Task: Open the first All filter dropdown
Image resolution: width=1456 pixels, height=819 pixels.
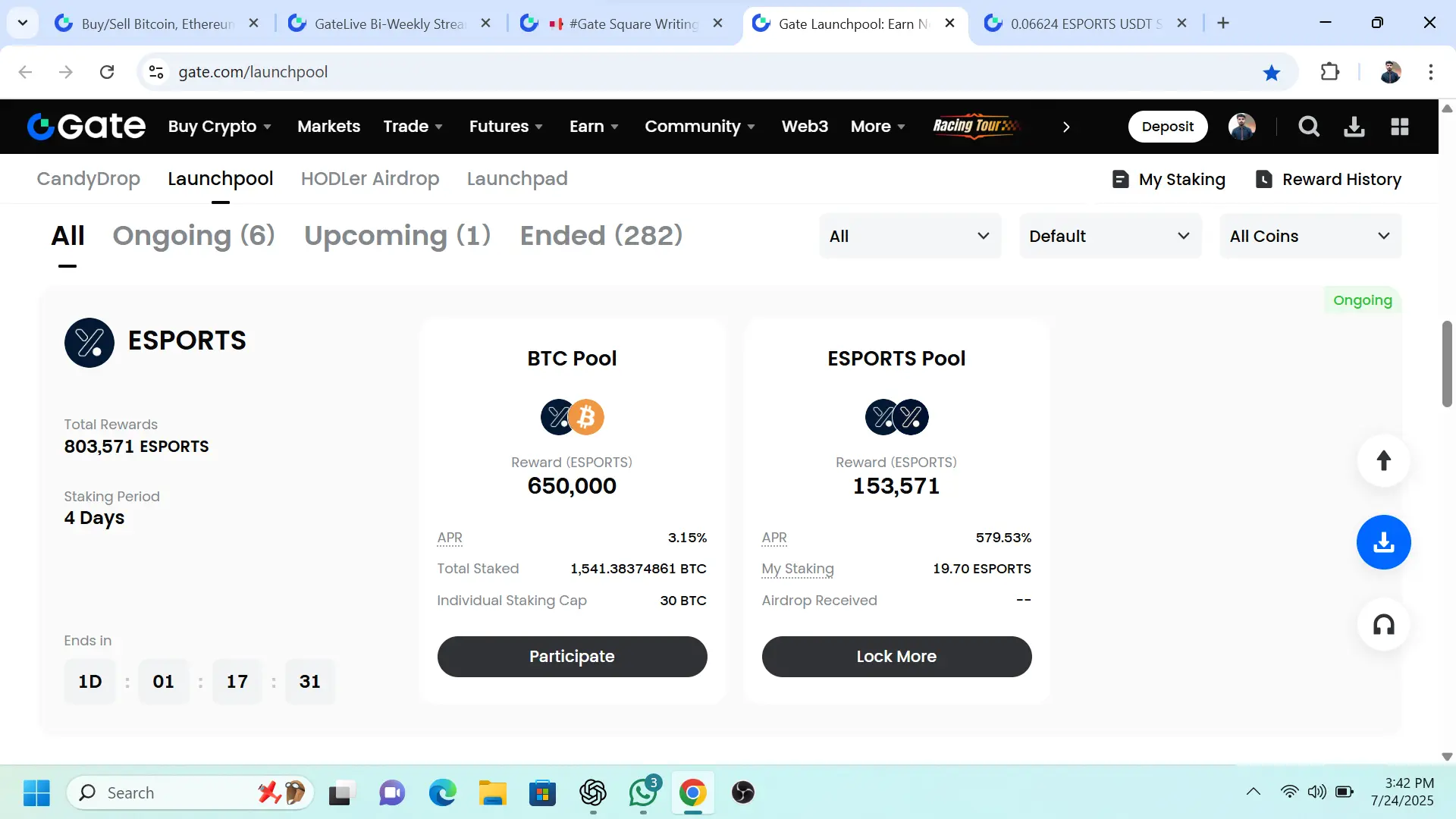Action: pos(910,237)
